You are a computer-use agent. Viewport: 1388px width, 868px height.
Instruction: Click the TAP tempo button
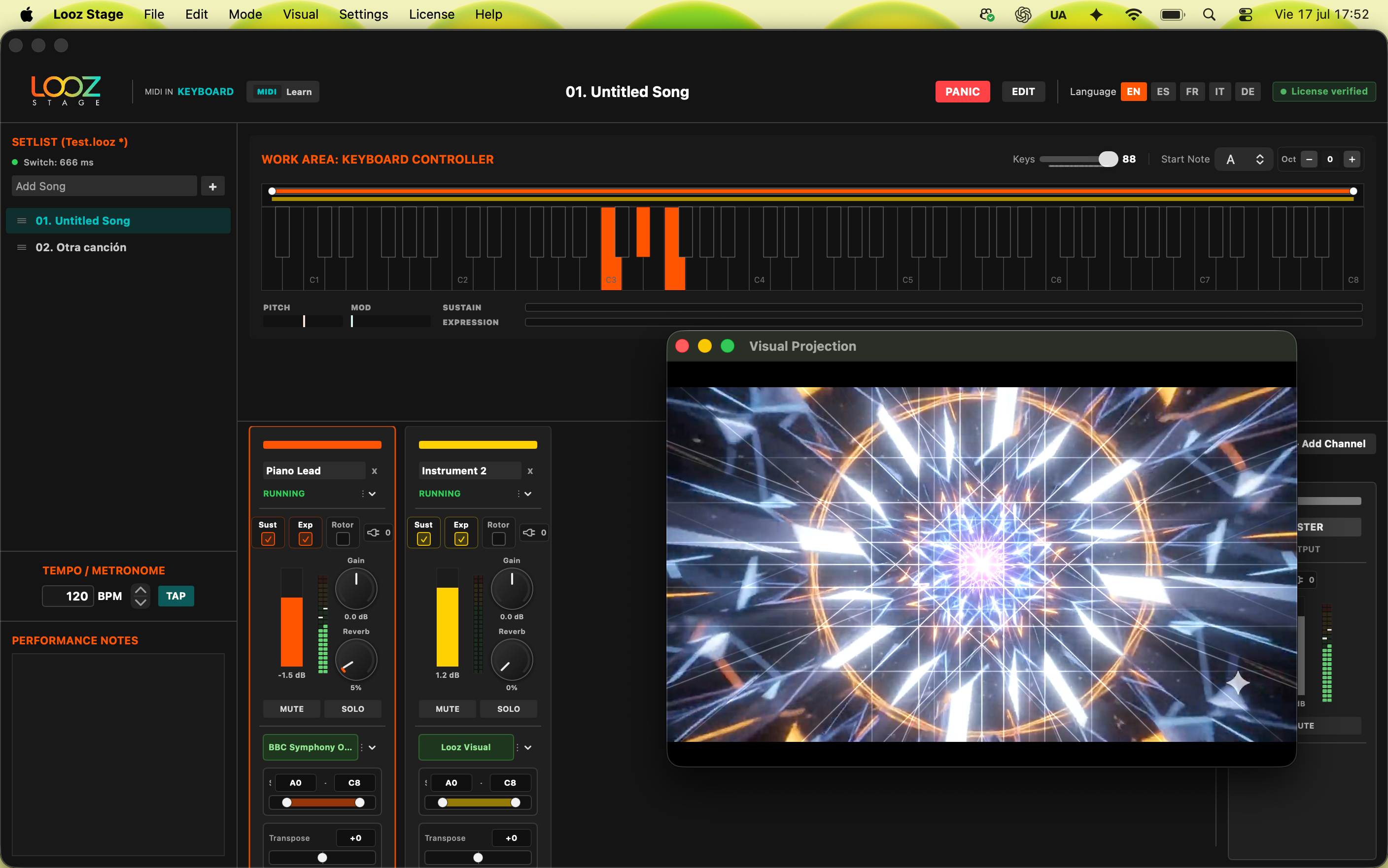(176, 596)
